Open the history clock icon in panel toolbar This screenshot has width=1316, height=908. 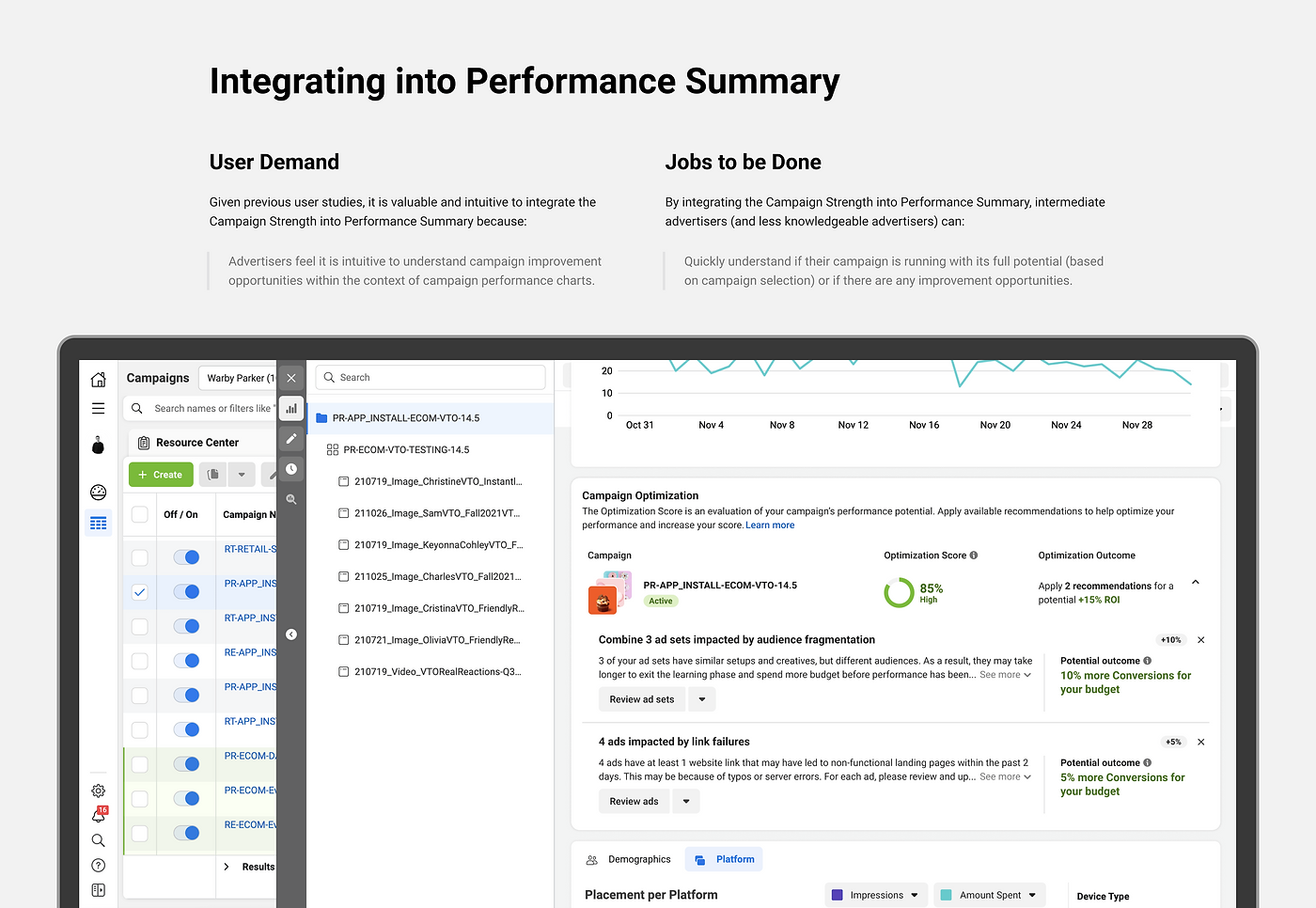290,469
